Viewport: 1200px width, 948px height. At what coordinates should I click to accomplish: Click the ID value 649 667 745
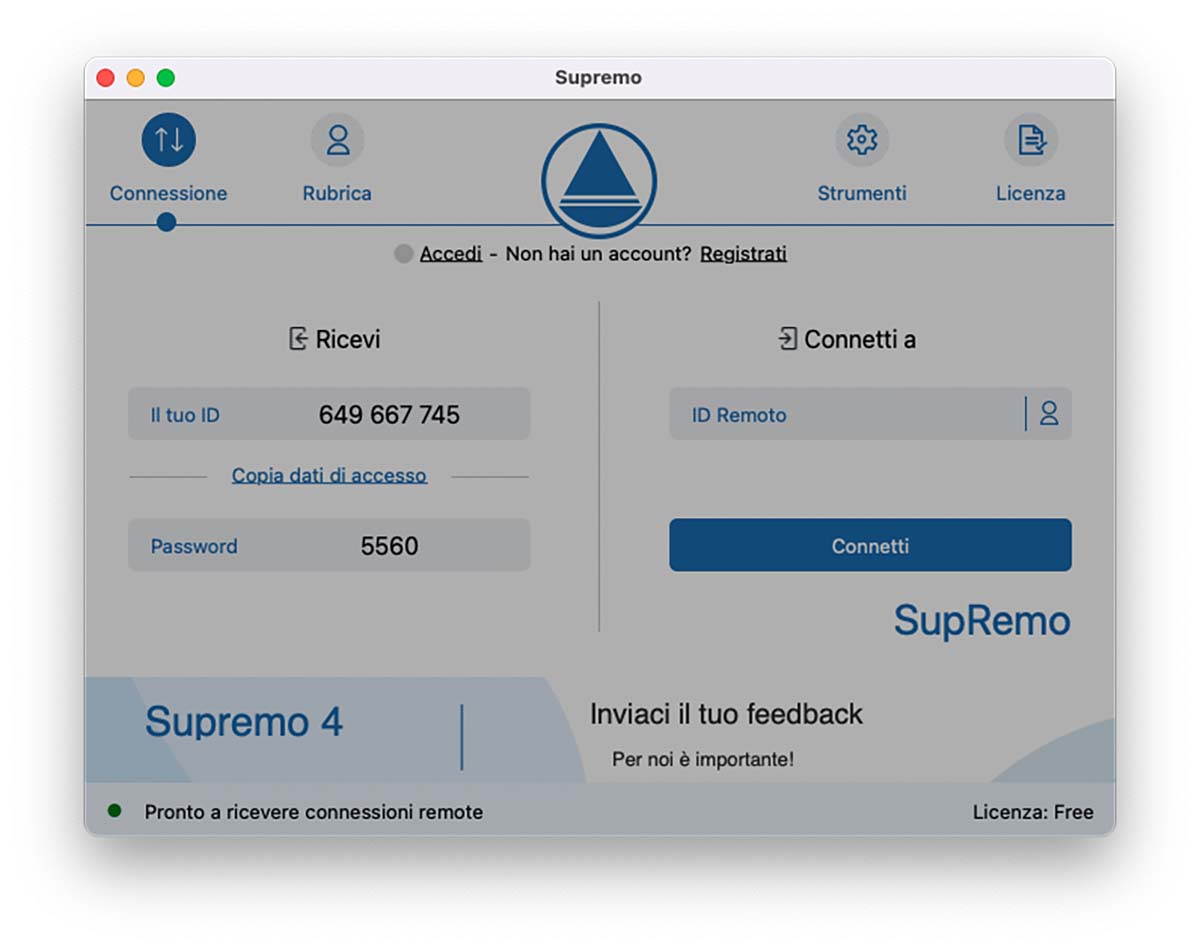click(x=389, y=415)
